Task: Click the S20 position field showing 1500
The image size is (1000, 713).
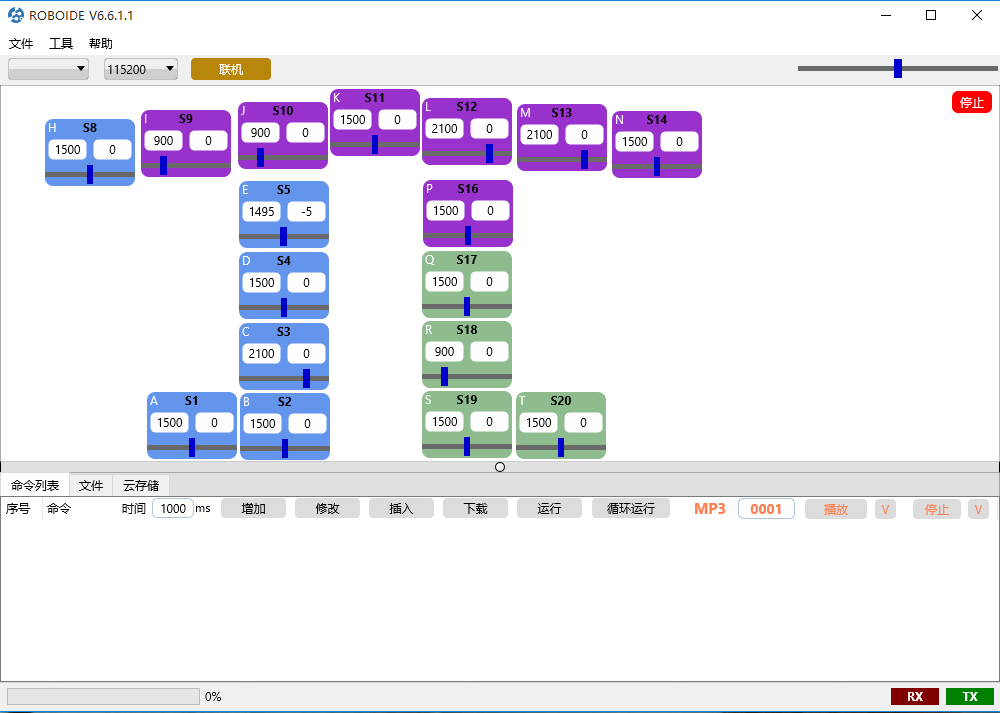Action: click(539, 422)
